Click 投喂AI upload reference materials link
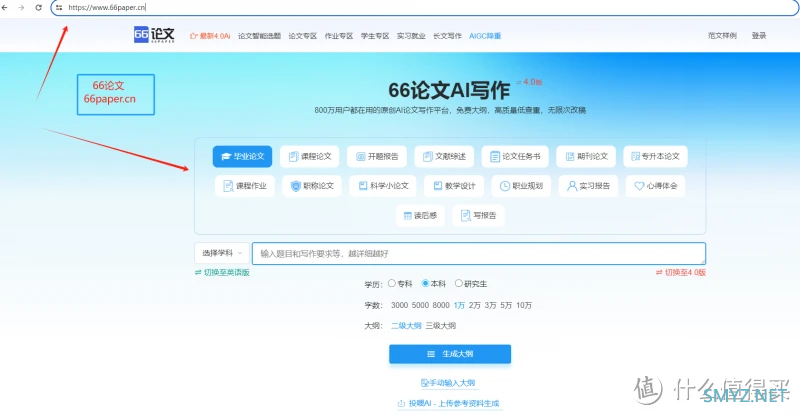The image size is (800, 415). click(x=448, y=403)
